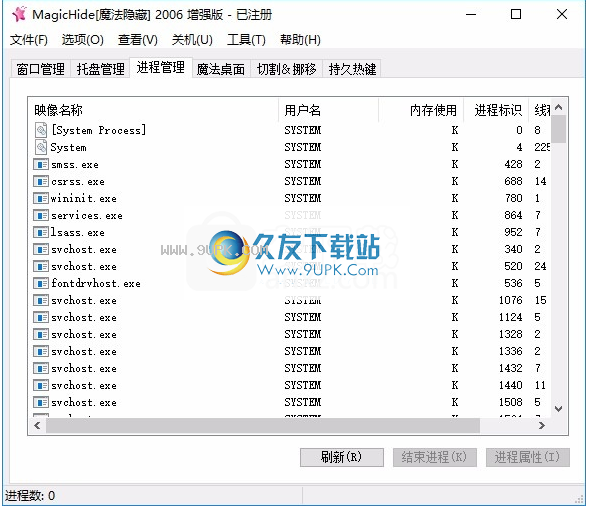Select the services.exe process name
The image size is (595, 506).
pyautogui.click(x=87, y=215)
